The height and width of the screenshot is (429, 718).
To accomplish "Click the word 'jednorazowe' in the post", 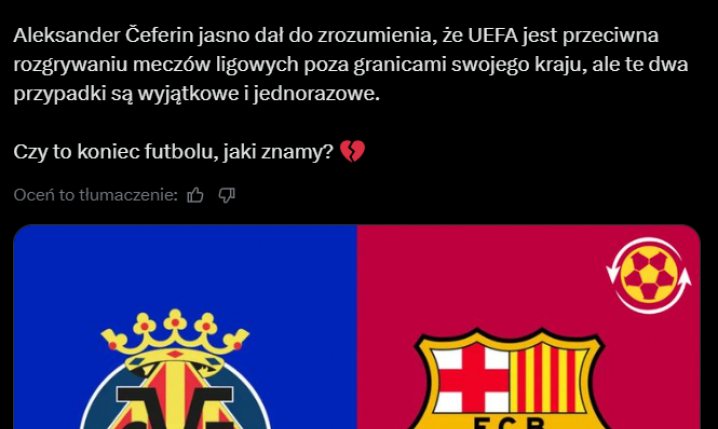I will click(x=314, y=94).
